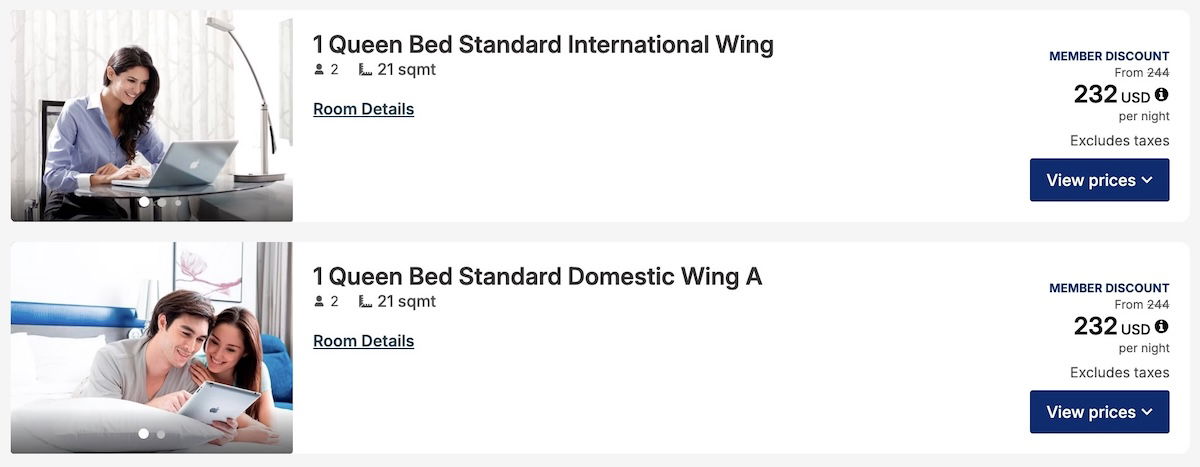Click the 1 Queen Bed Standard Domestic Wing A title
This screenshot has height=467, width=1200.
[537, 277]
